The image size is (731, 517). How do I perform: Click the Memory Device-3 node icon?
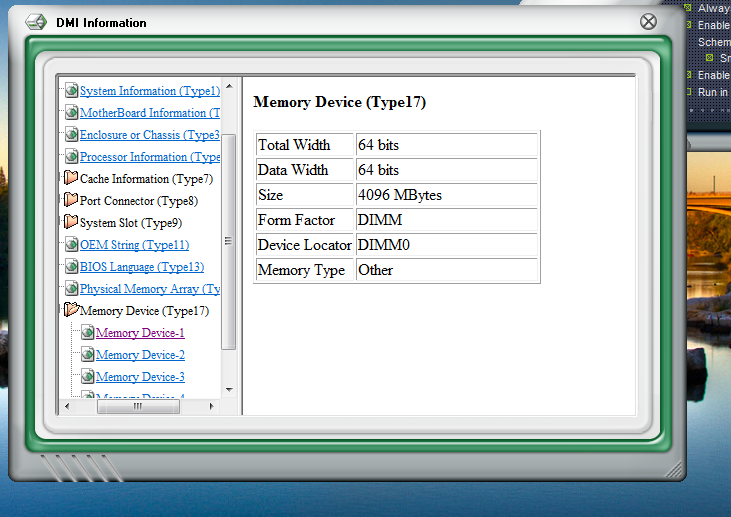click(88, 377)
